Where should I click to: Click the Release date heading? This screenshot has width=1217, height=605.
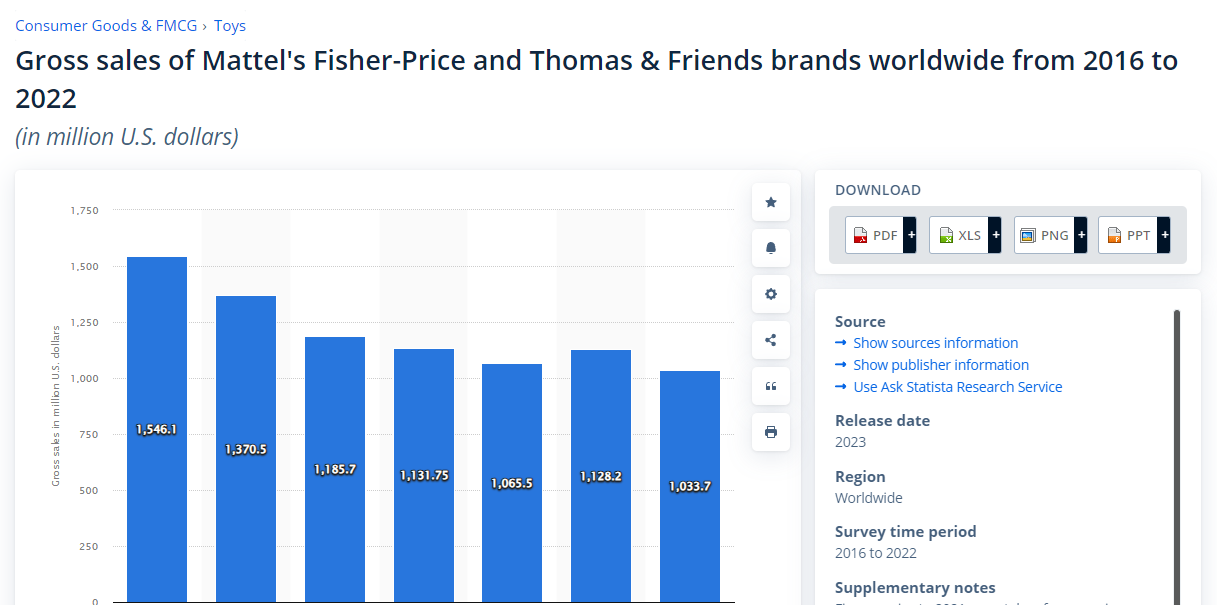883,421
